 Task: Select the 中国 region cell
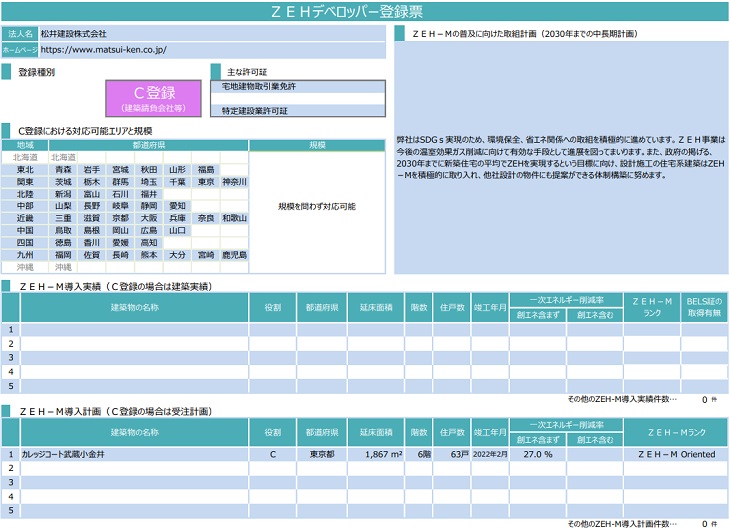point(25,230)
